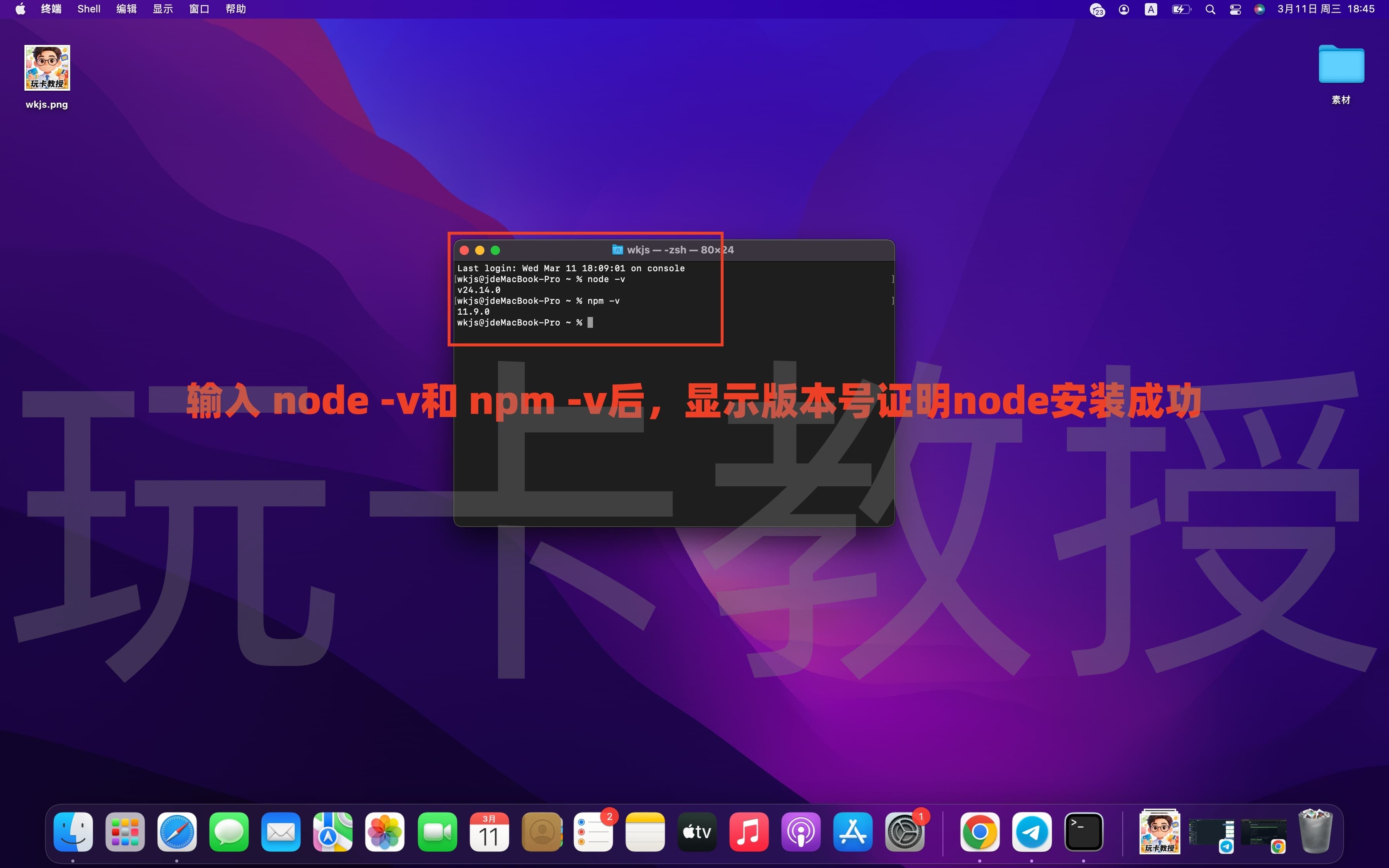Open the 帮助 menu for Terminal
1389x868 pixels.
(235, 9)
